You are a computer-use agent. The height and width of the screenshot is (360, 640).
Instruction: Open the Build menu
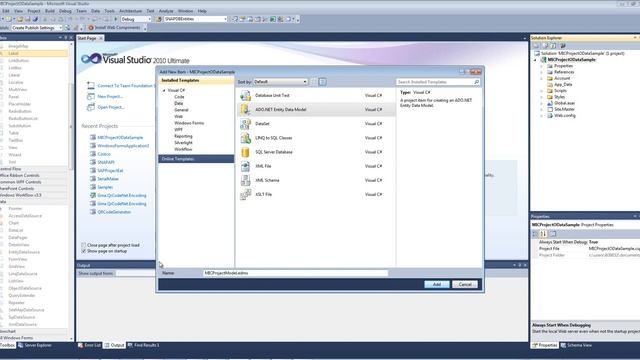click(50, 11)
